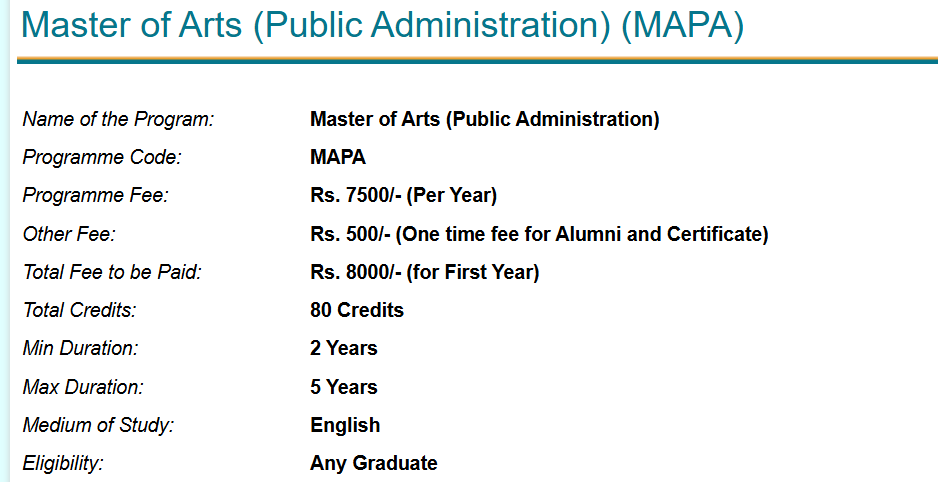
Task: Click the 'Total Fee to be Paid:' label
Action: click(112, 273)
